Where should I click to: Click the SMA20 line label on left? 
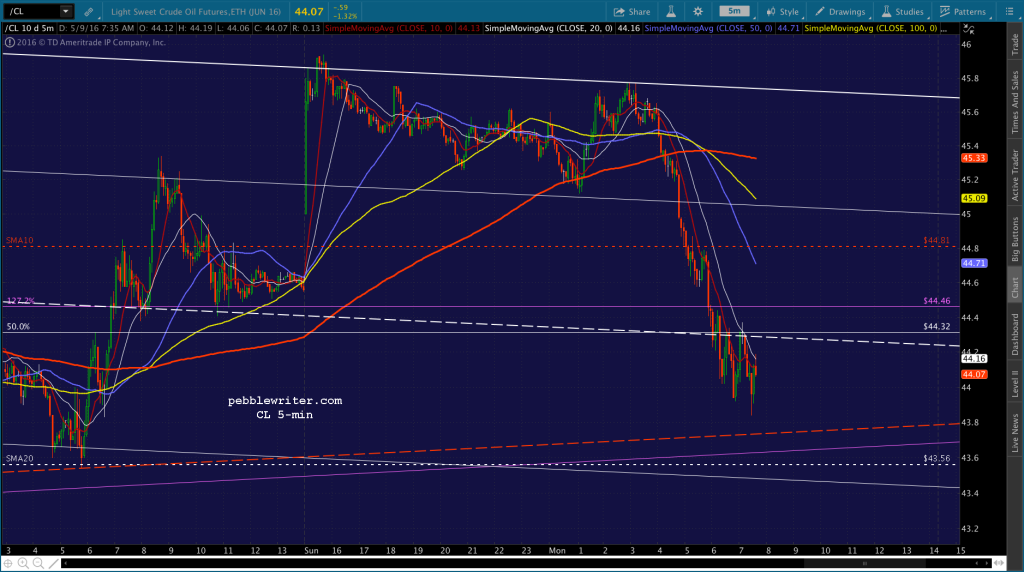20,458
